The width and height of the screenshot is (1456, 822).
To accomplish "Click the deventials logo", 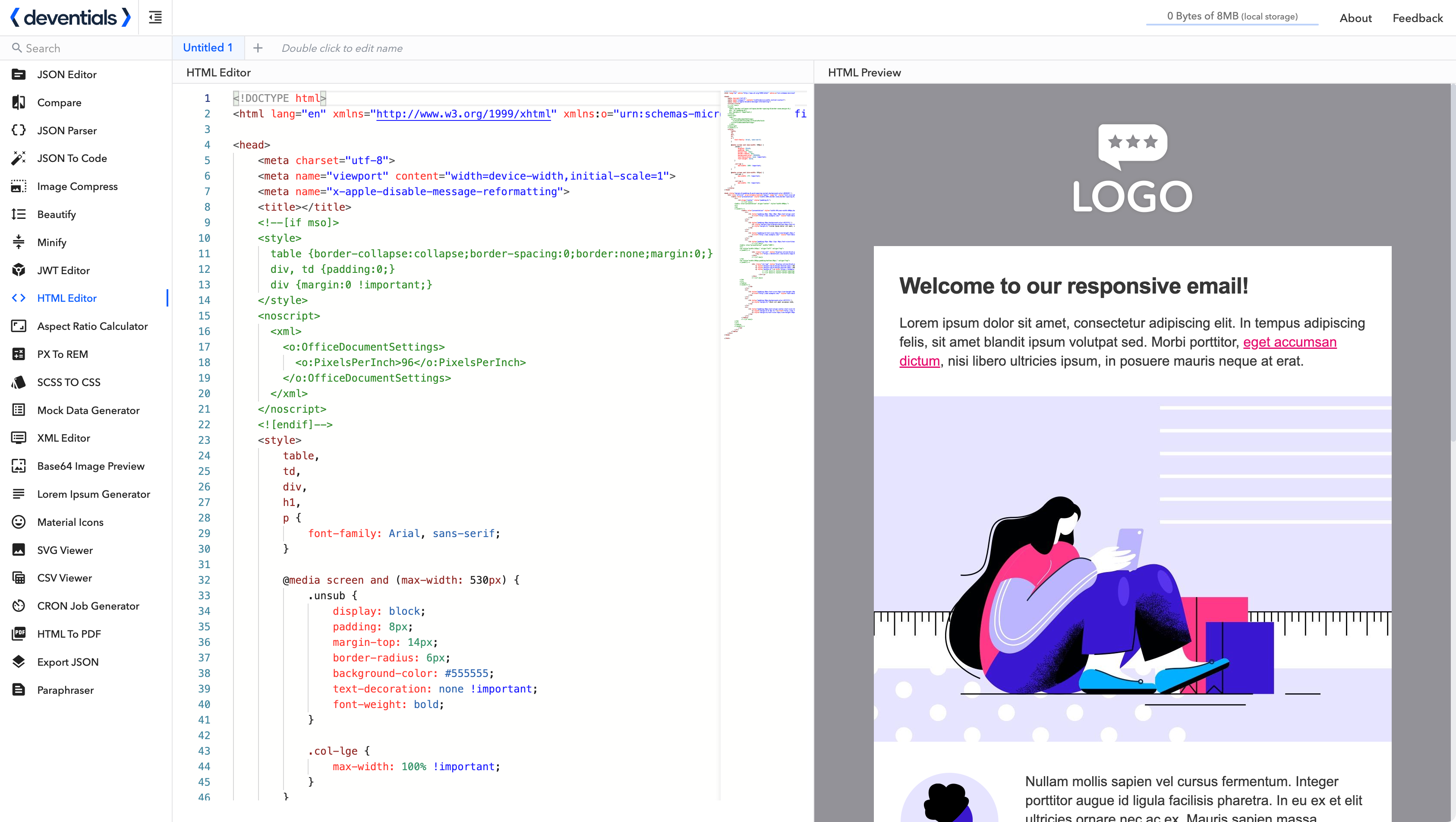I will (70, 18).
